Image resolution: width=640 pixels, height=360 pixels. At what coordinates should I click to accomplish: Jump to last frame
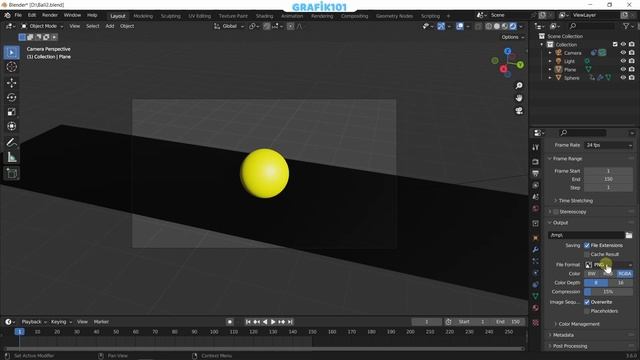point(290,322)
